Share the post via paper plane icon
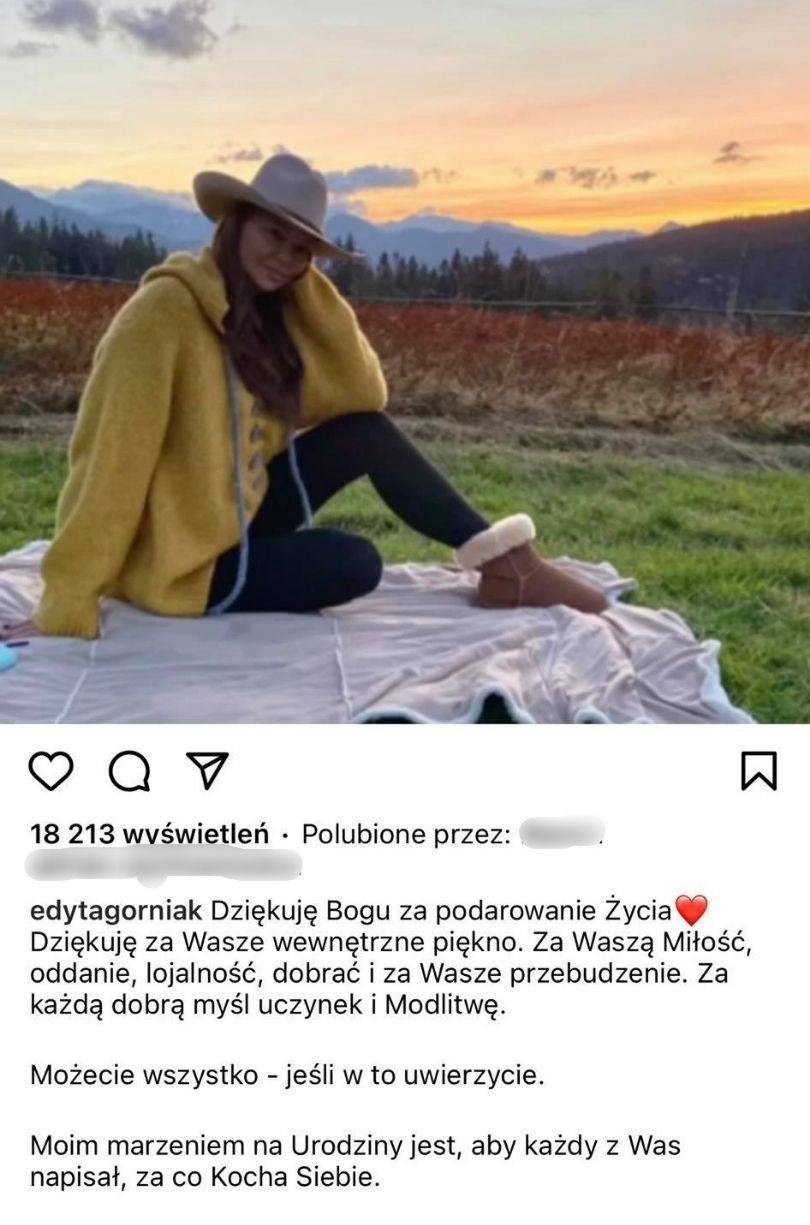The height and width of the screenshot is (1225, 810). tap(209, 770)
